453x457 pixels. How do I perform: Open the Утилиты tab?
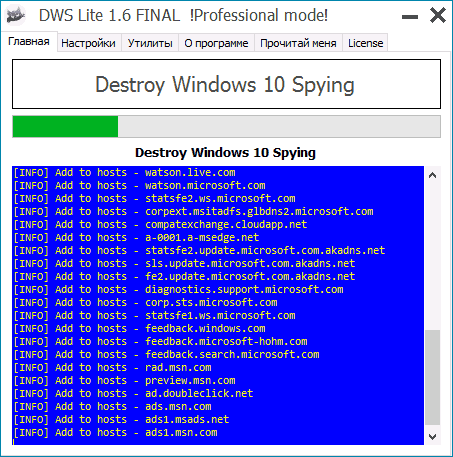[x=150, y=43]
